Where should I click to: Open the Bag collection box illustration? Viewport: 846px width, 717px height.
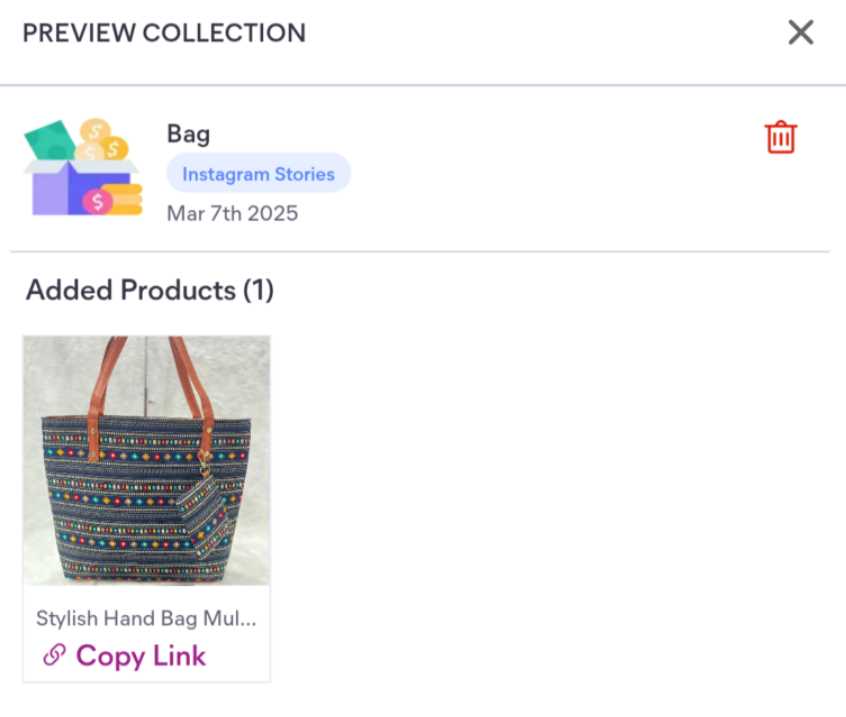tap(83, 167)
